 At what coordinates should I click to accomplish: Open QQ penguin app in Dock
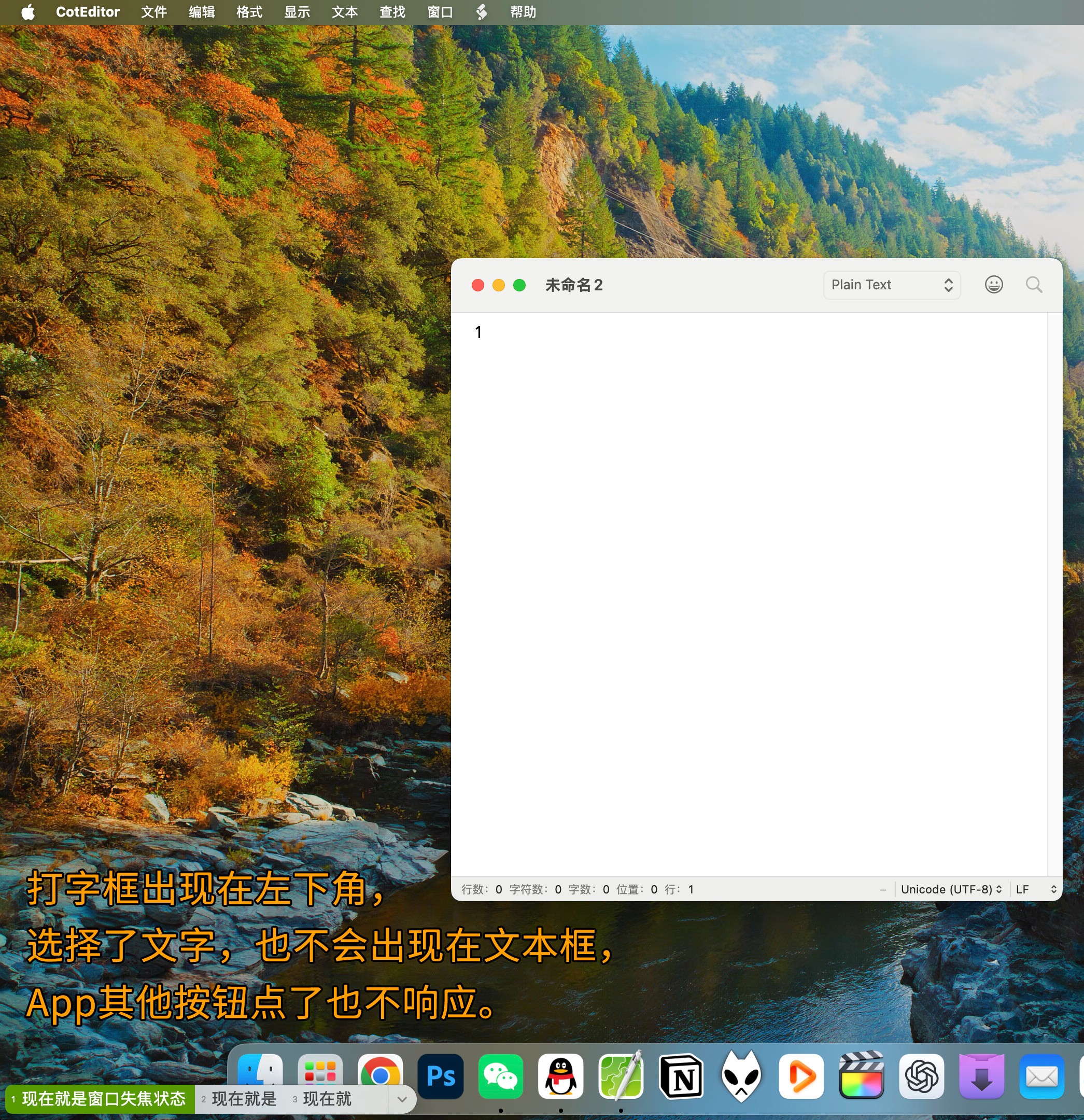pyautogui.click(x=560, y=1076)
